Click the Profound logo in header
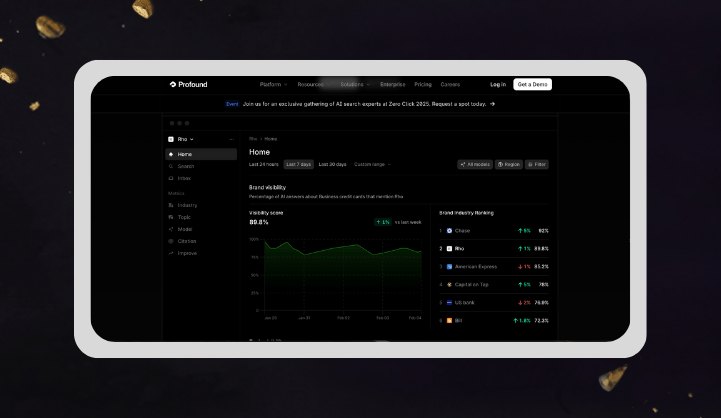Image resolution: width=721 pixels, height=418 pixels. [x=188, y=84]
